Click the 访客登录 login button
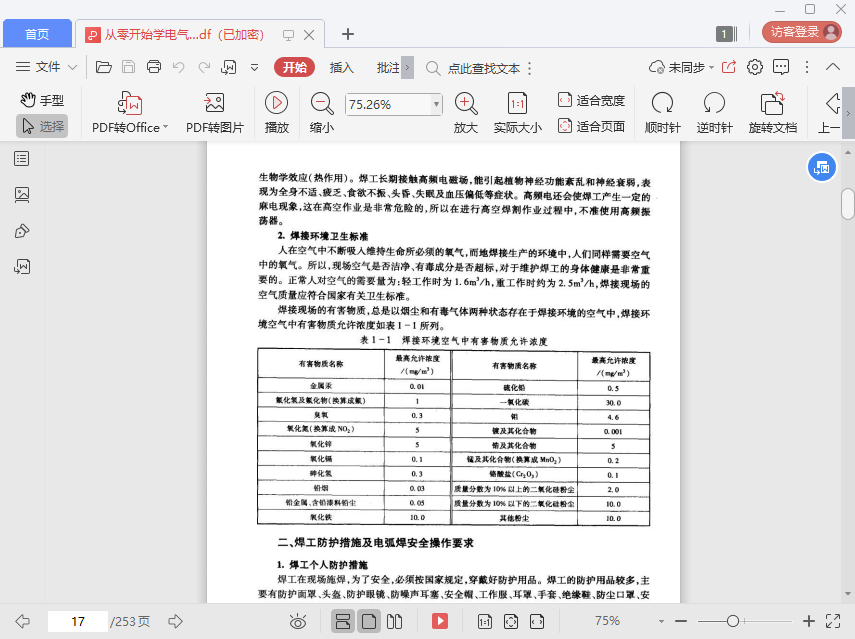This screenshot has width=855, height=639. click(x=802, y=32)
